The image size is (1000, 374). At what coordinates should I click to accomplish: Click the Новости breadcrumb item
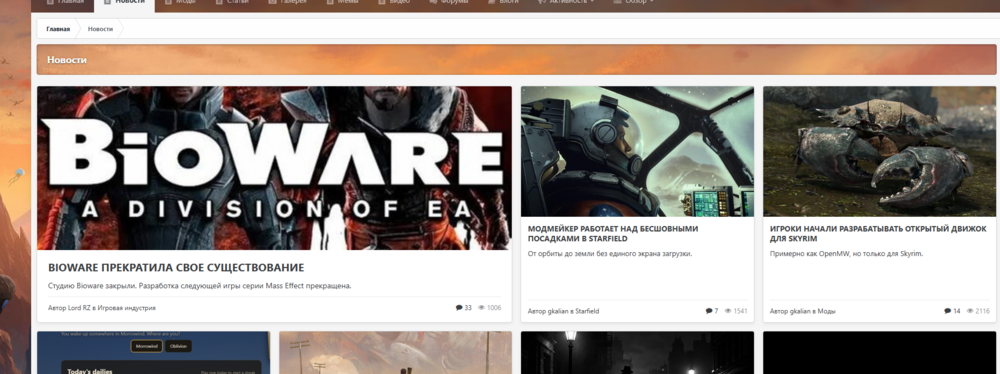coord(100,29)
